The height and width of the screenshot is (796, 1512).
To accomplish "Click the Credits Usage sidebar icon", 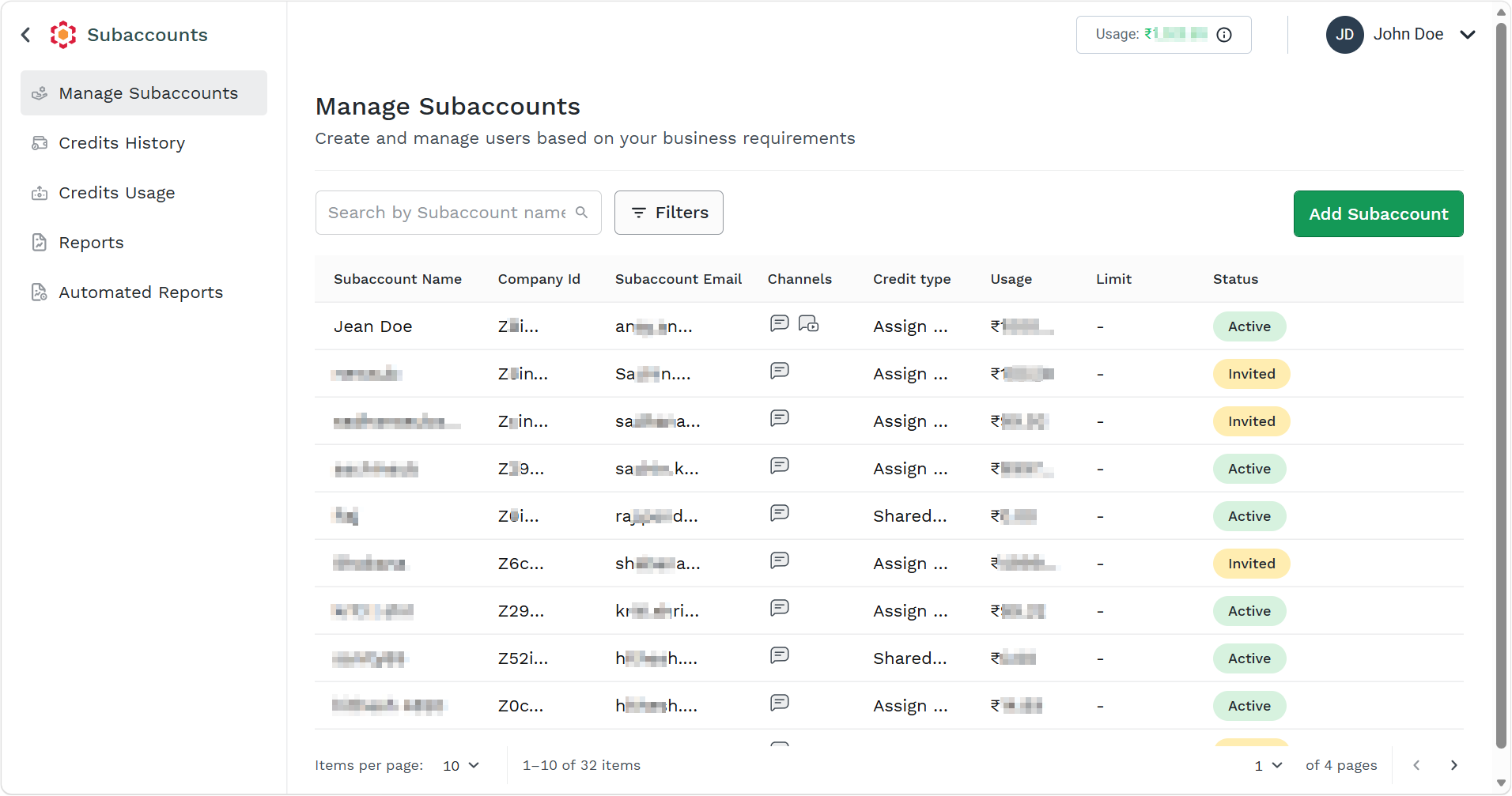I will (x=40, y=193).
